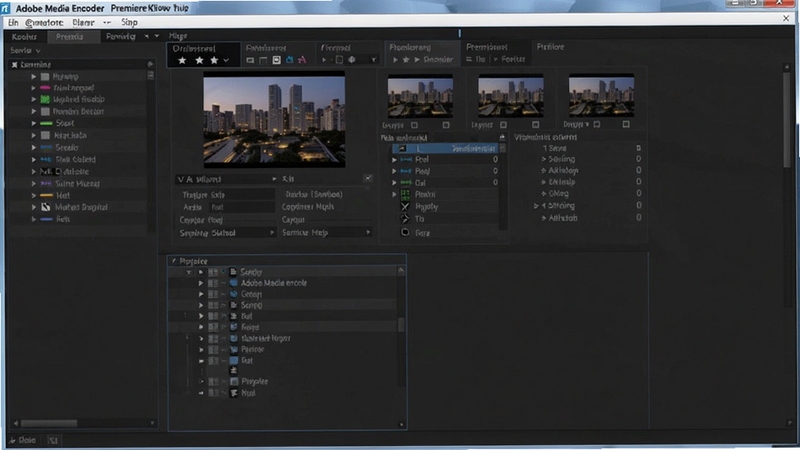Close the panel with the X under title bar

coord(786,18)
